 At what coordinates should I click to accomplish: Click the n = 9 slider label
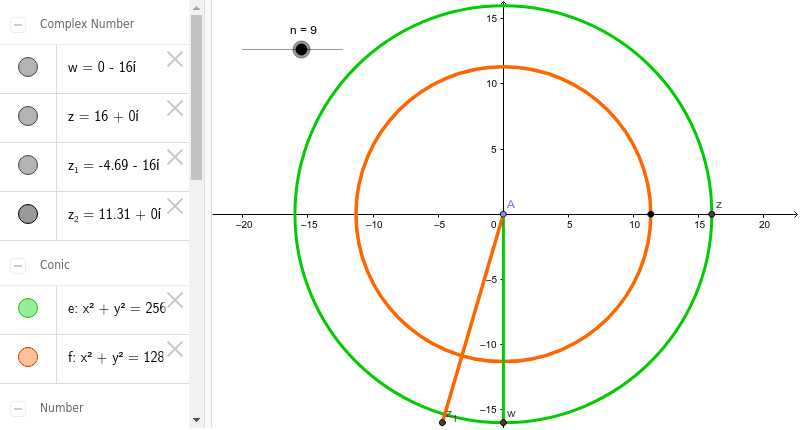pos(303,31)
